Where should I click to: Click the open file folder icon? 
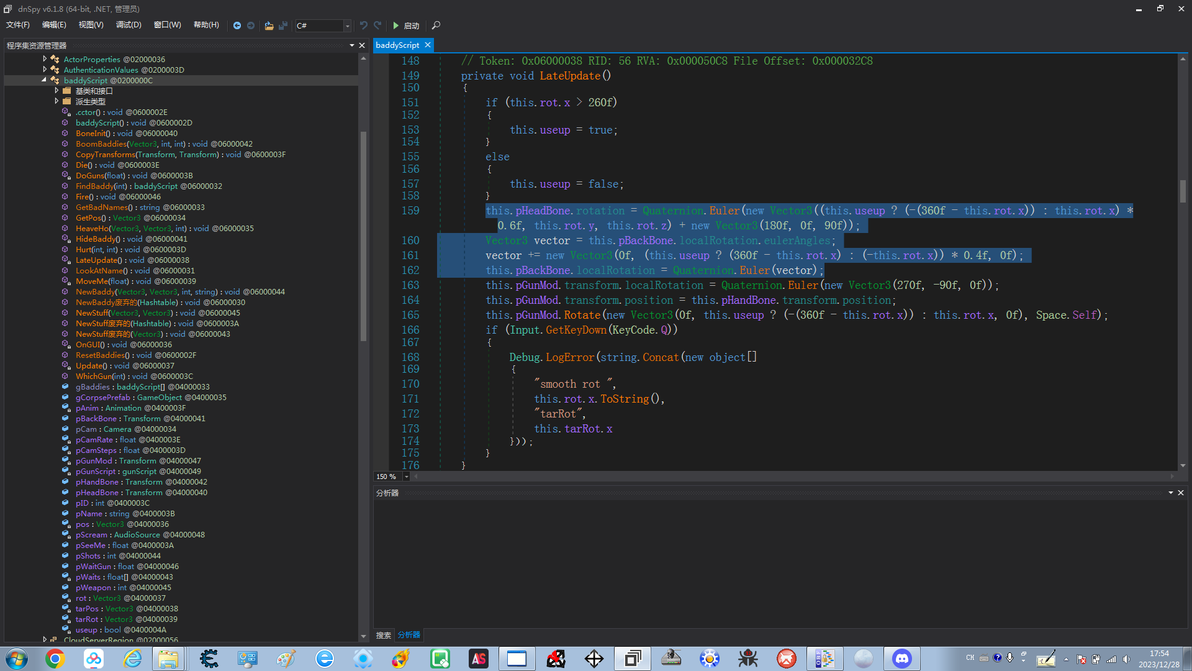coord(269,25)
